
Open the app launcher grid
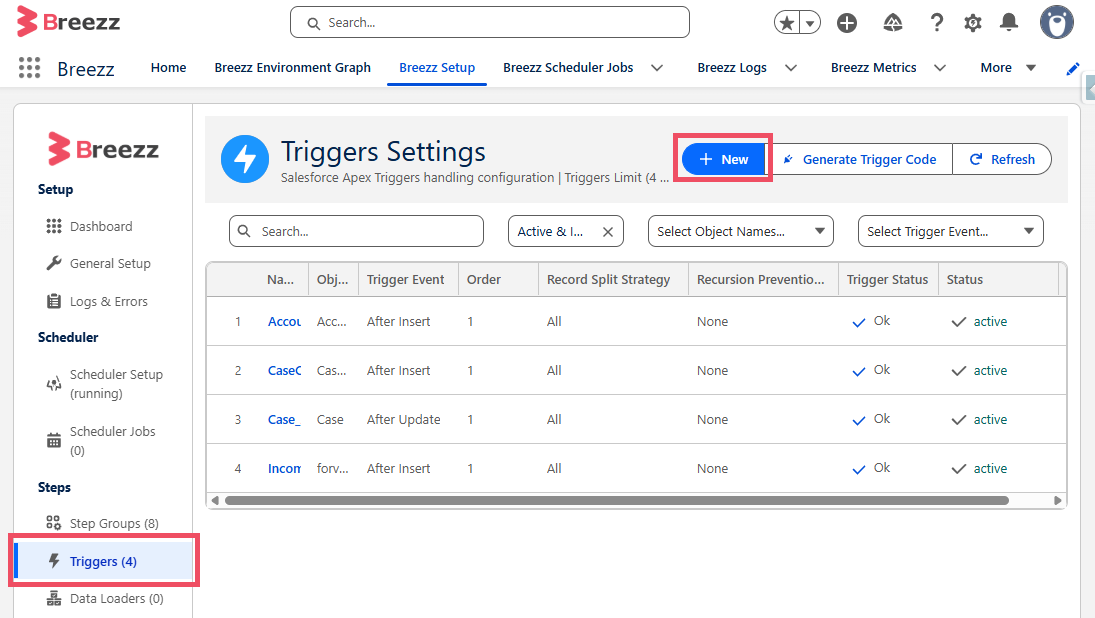coord(29,68)
